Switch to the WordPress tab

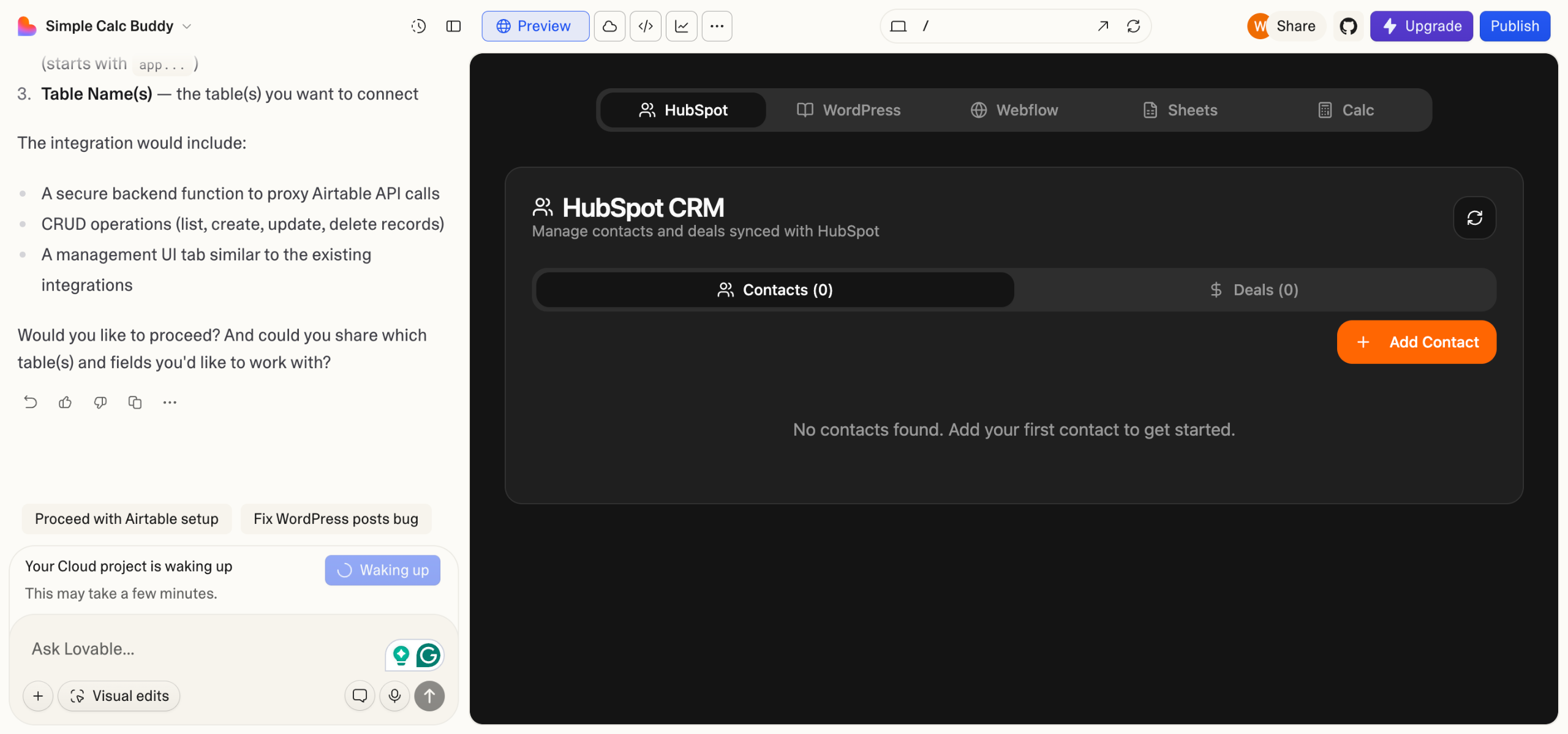848,110
